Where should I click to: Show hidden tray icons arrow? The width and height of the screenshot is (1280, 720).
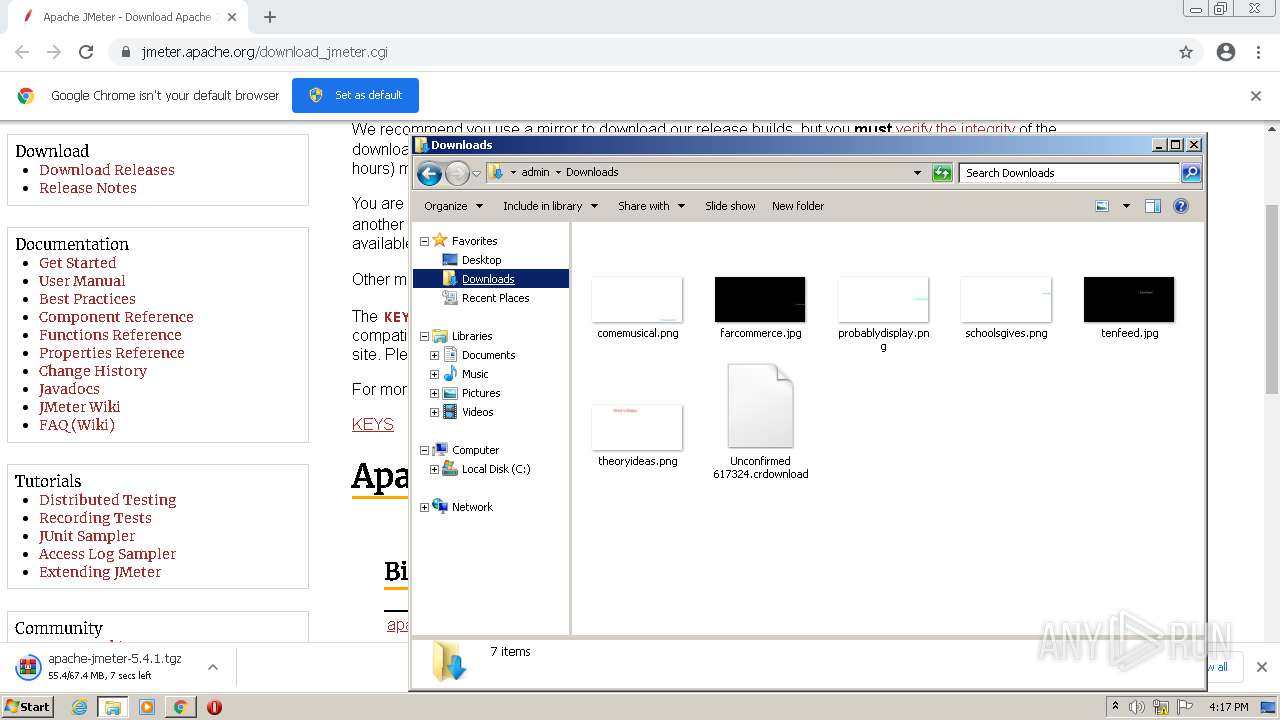(1115, 707)
